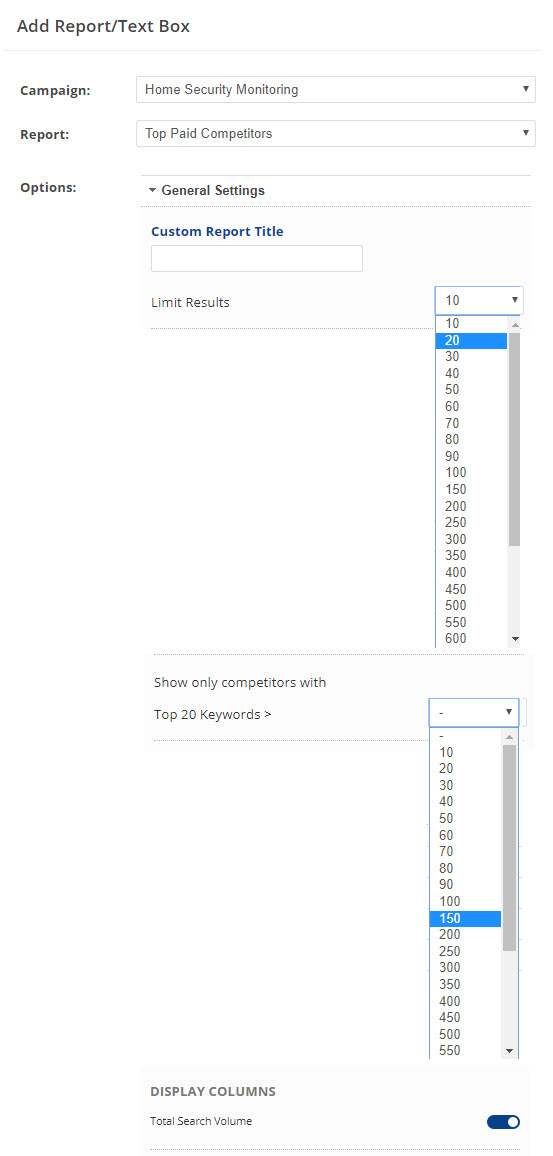Choose 300 in Top 20 Keywords list
The image size is (553, 1156).
[x=465, y=968]
